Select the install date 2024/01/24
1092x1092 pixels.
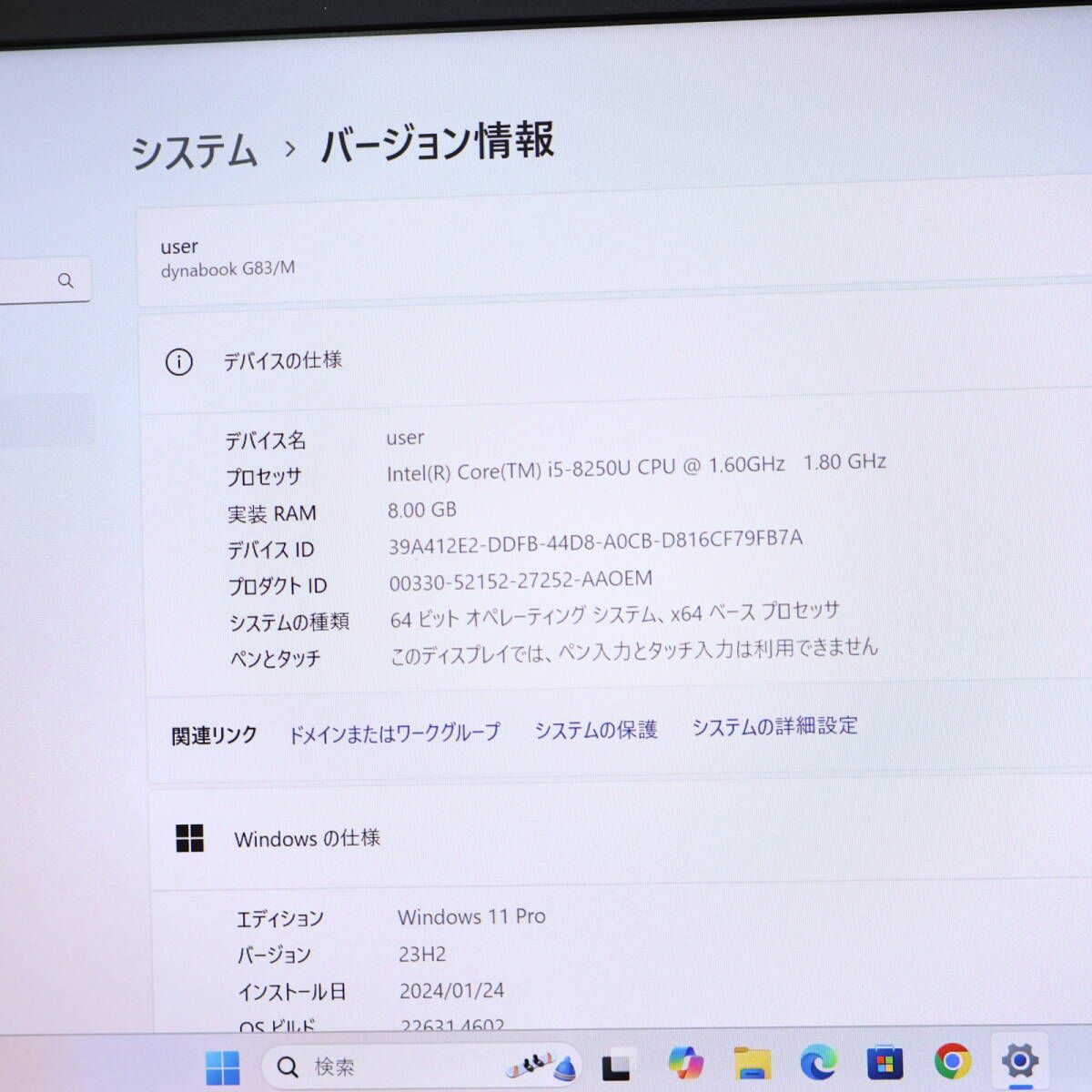[451, 990]
